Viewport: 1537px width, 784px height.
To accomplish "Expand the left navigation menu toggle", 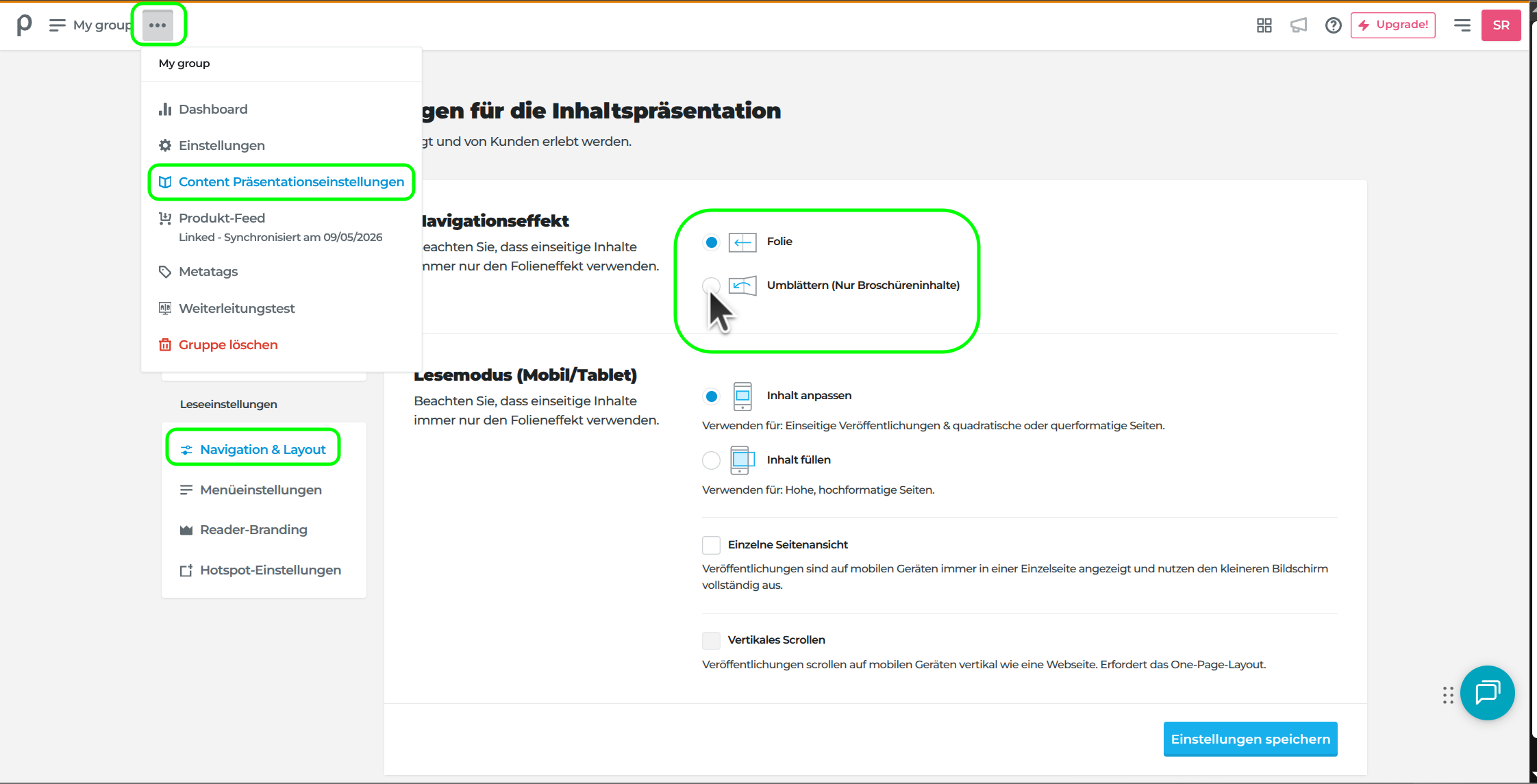I will (x=58, y=25).
